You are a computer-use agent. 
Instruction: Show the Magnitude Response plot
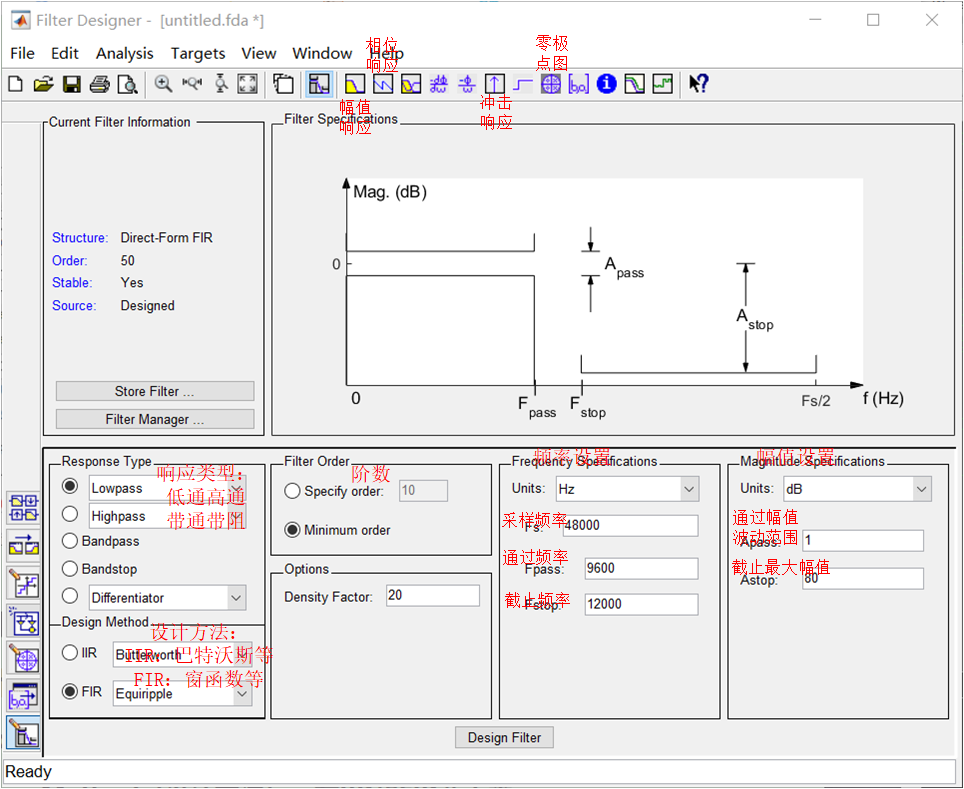(x=354, y=84)
